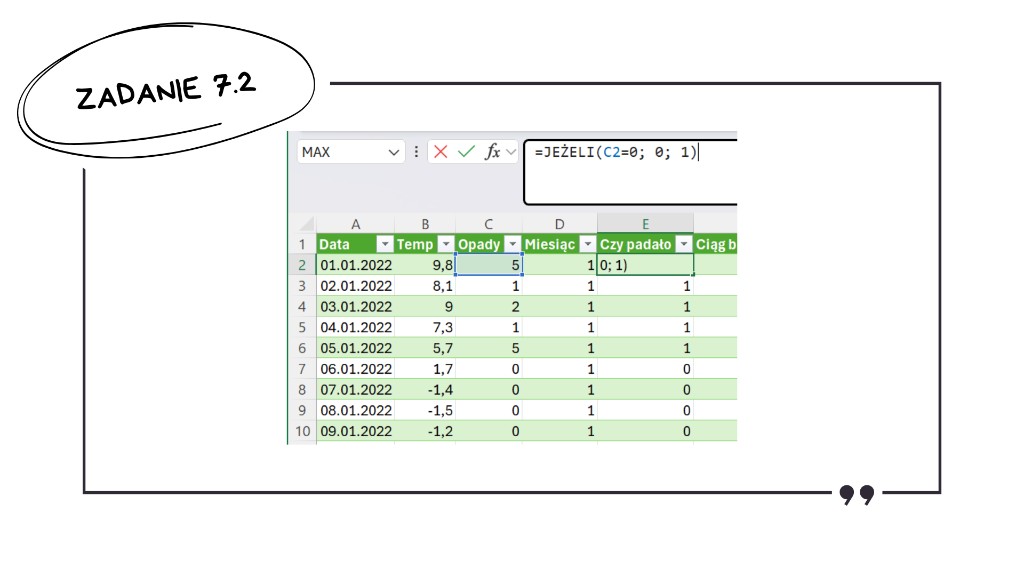Expand the formula bar chevron
The width and height of the screenshot is (1024, 576).
[x=511, y=152]
